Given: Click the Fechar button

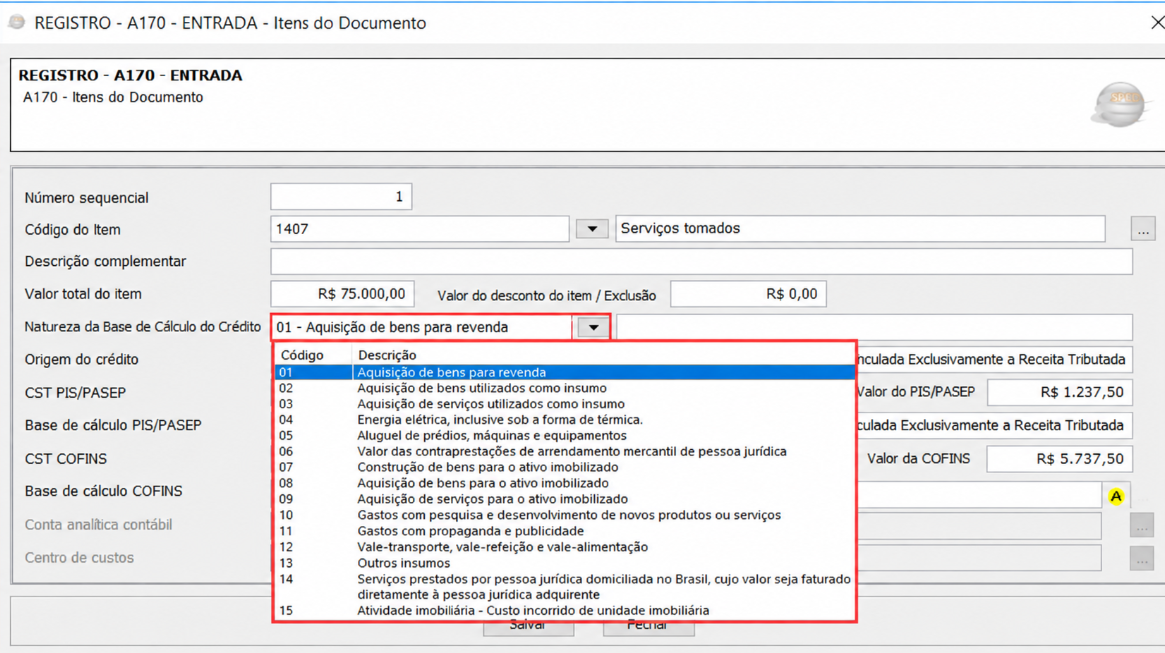Looking at the screenshot, I should (x=648, y=628).
